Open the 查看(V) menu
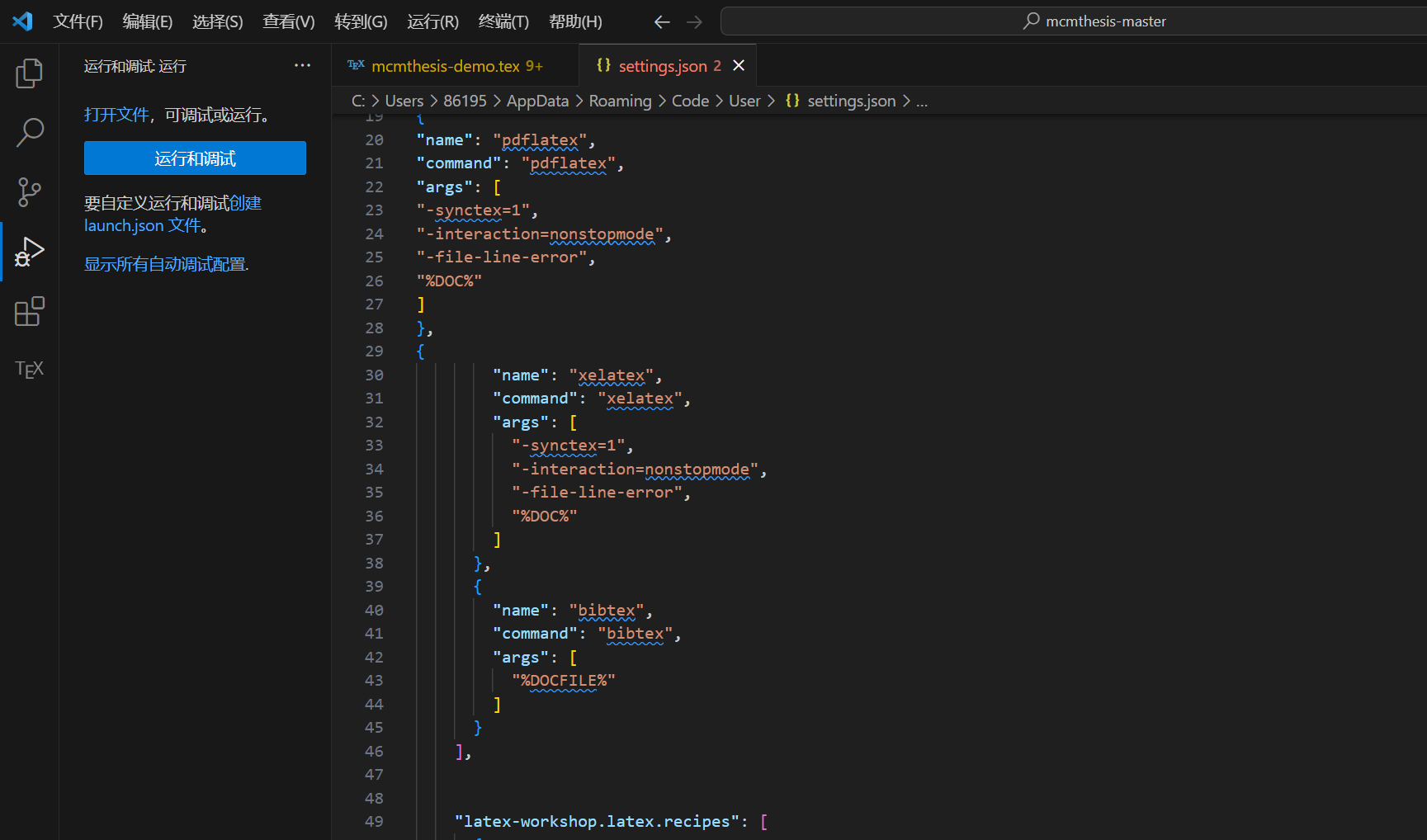The width and height of the screenshot is (1427, 840). coord(288,21)
